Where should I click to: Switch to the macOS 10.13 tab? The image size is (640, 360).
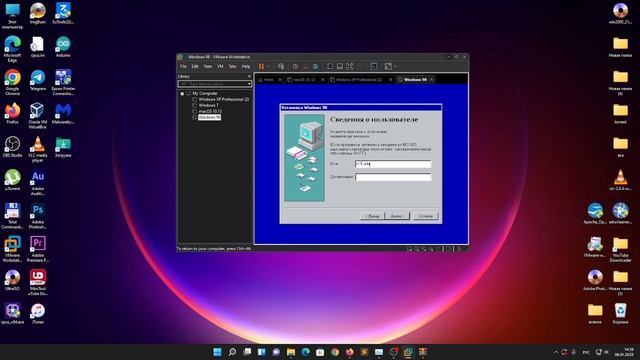pos(304,80)
